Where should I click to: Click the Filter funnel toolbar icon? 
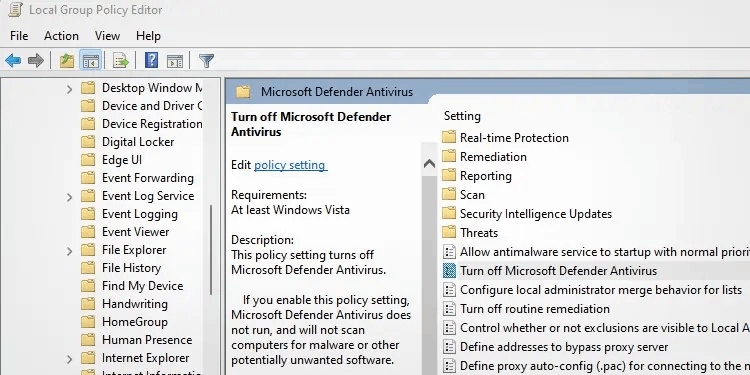(x=206, y=61)
